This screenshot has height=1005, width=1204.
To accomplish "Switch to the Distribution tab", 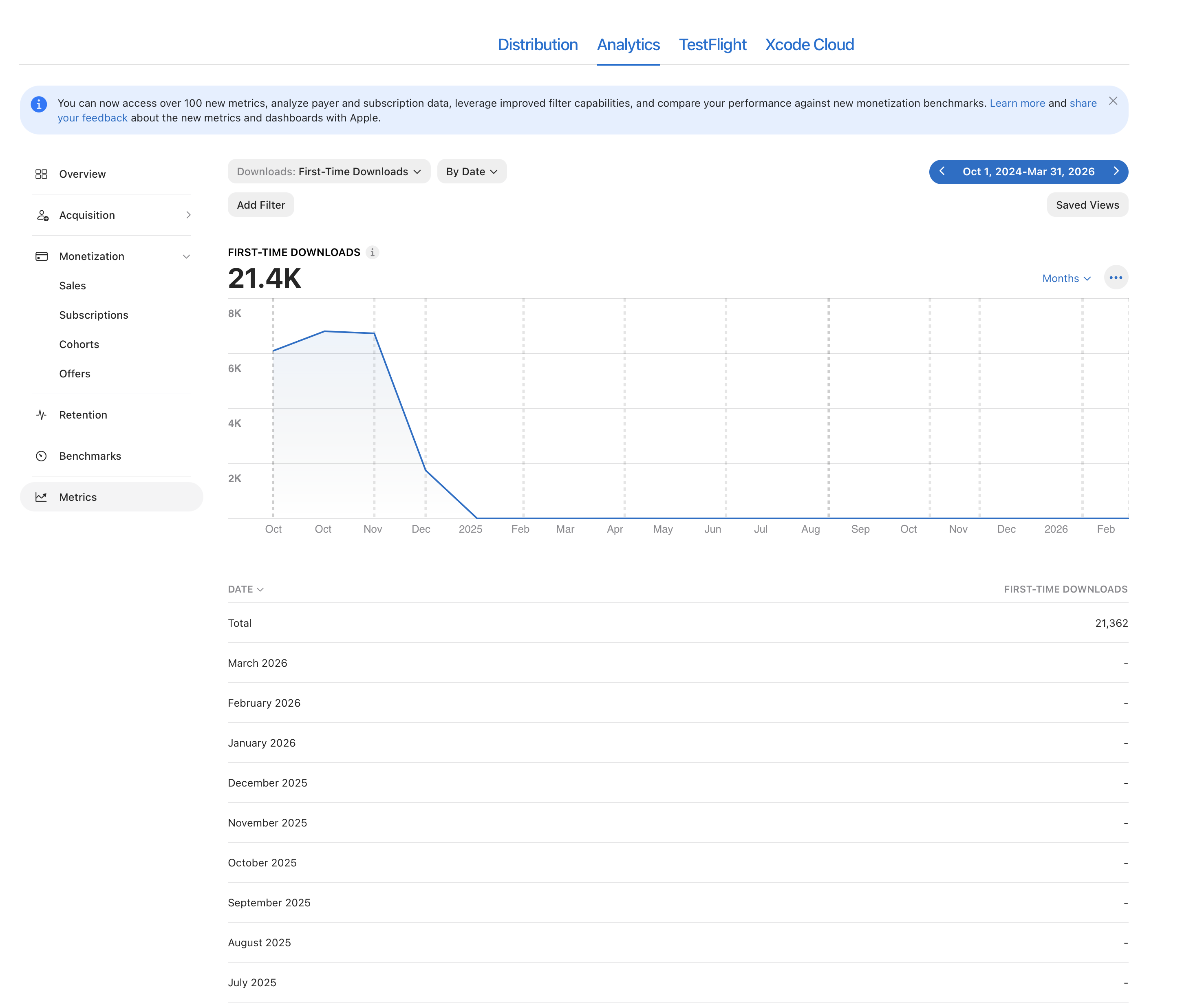I will tap(537, 45).
